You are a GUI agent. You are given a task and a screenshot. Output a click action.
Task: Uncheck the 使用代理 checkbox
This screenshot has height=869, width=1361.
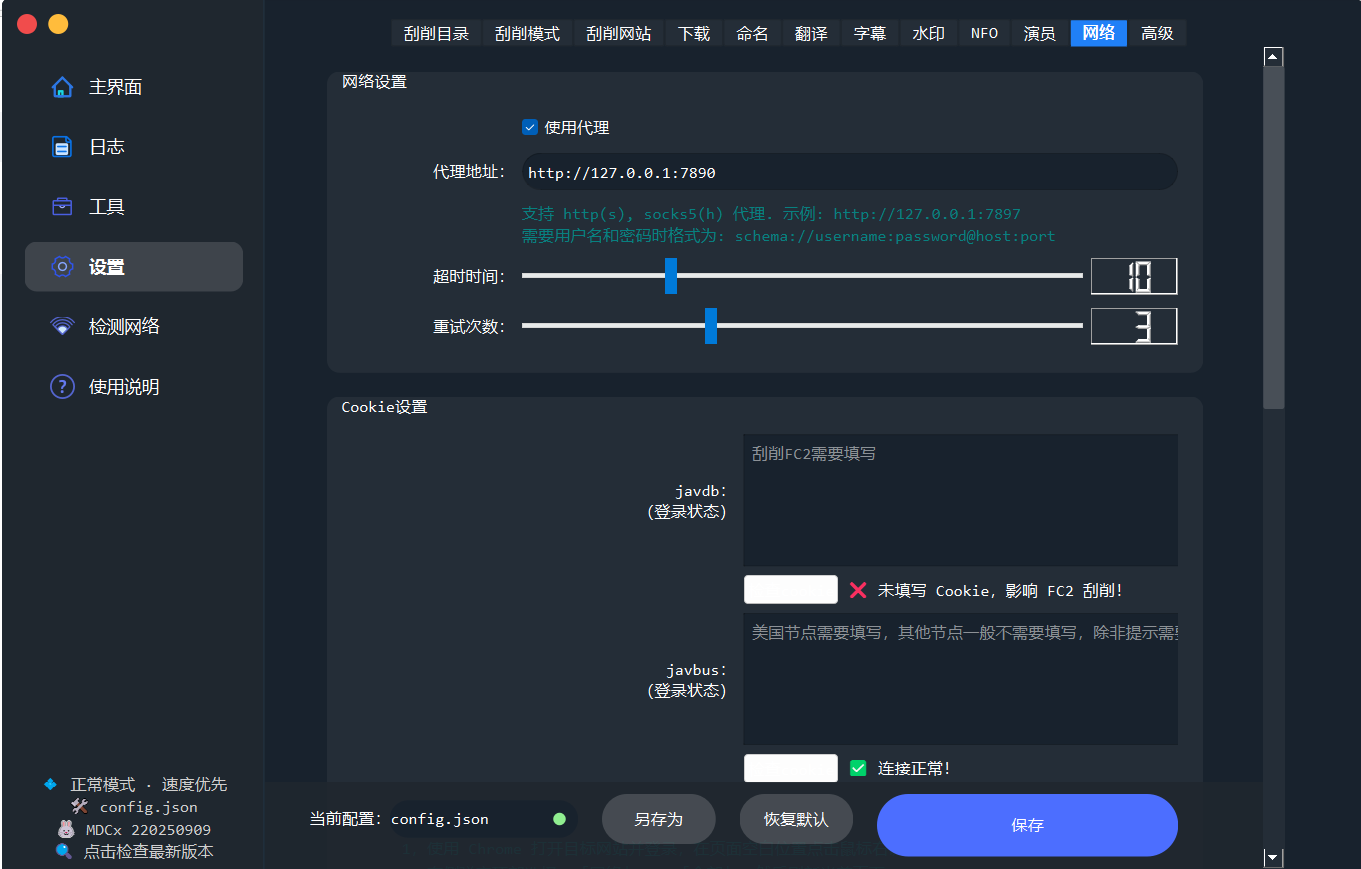tap(530, 127)
